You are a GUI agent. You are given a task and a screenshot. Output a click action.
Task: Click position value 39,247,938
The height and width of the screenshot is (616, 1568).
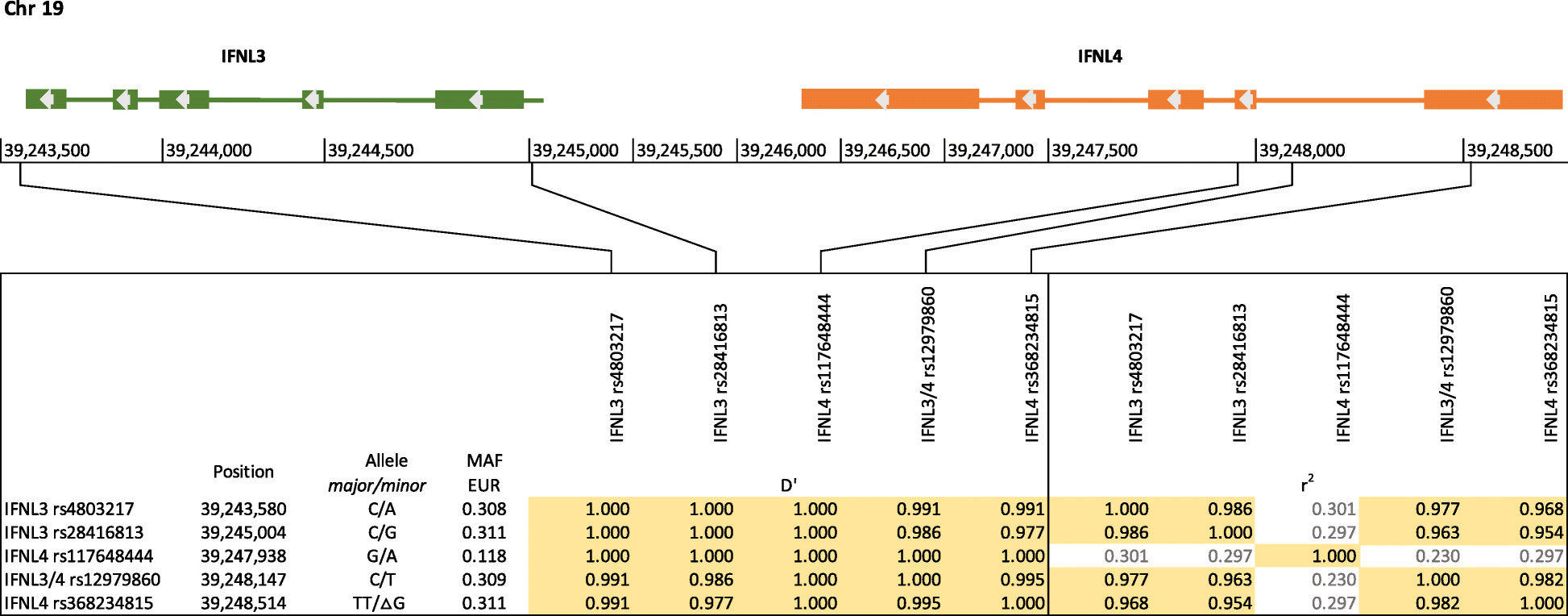click(243, 556)
